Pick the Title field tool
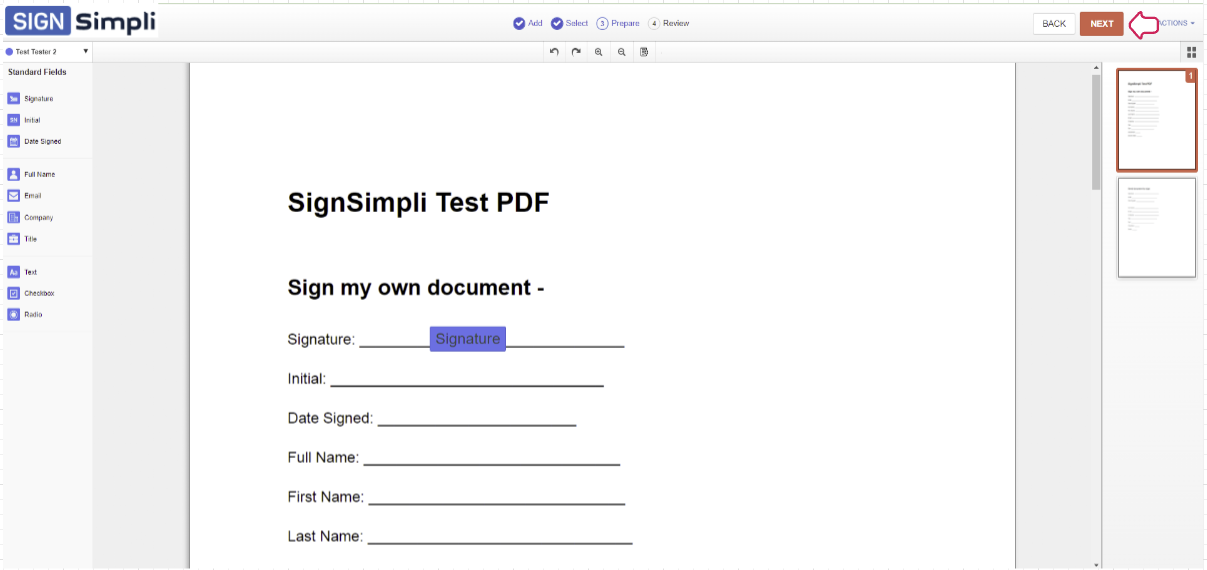1207x570 pixels. coord(30,240)
